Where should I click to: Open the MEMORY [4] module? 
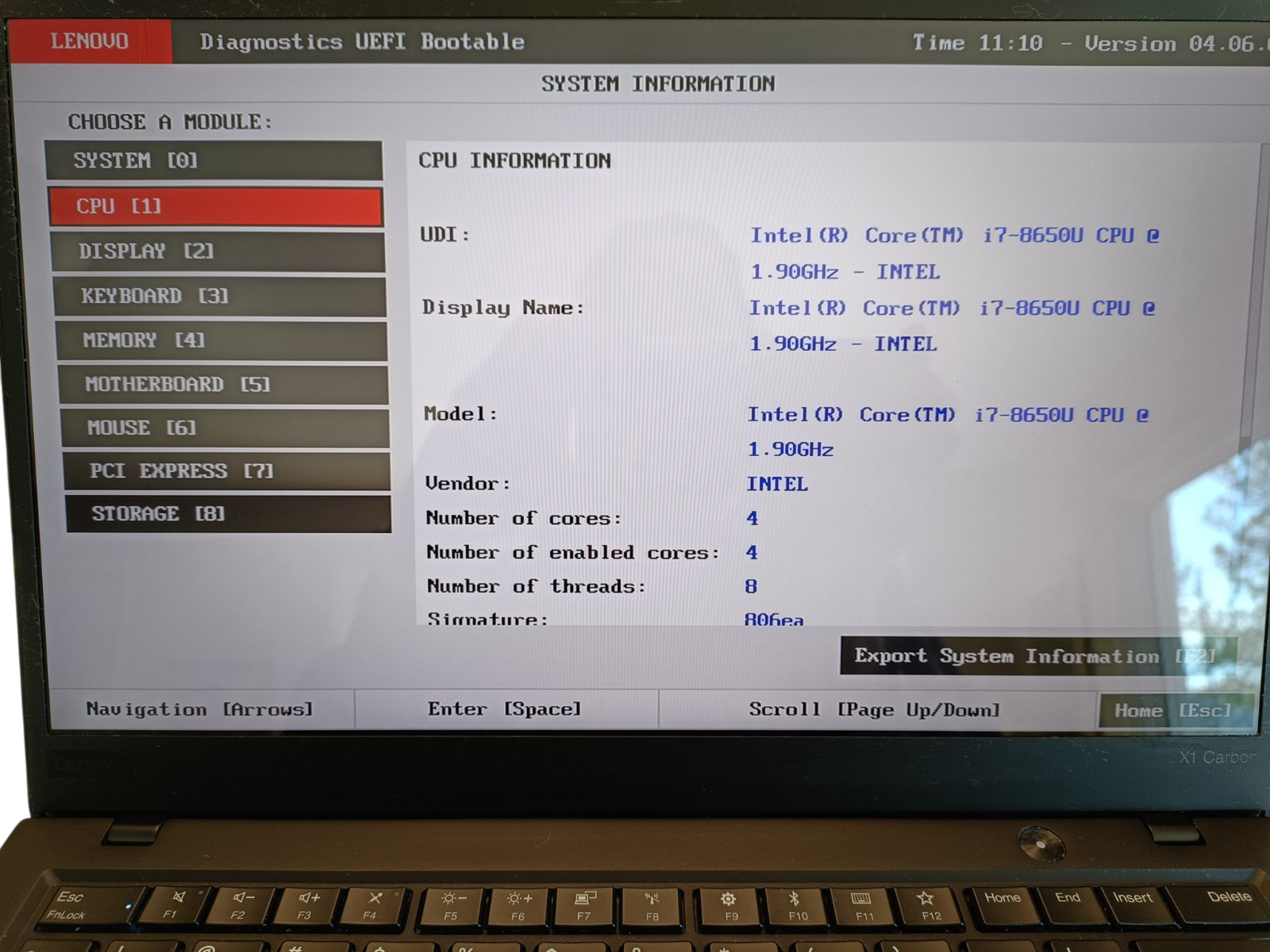(x=221, y=340)
